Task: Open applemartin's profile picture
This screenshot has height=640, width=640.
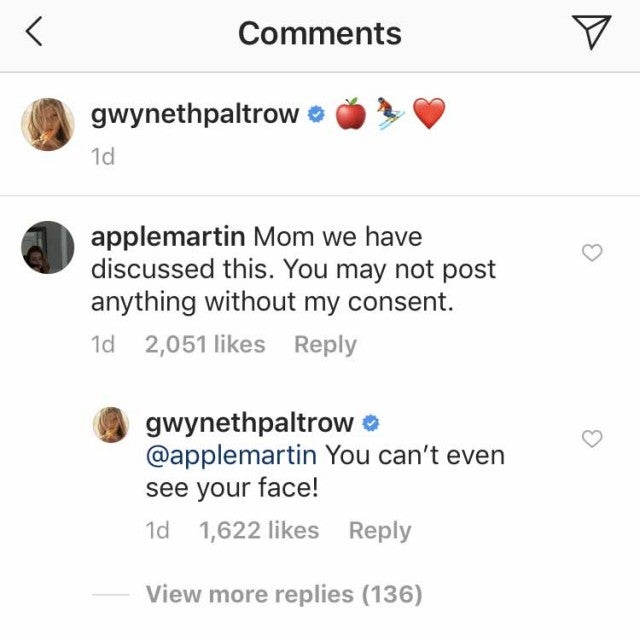Action: click(47, 247)
